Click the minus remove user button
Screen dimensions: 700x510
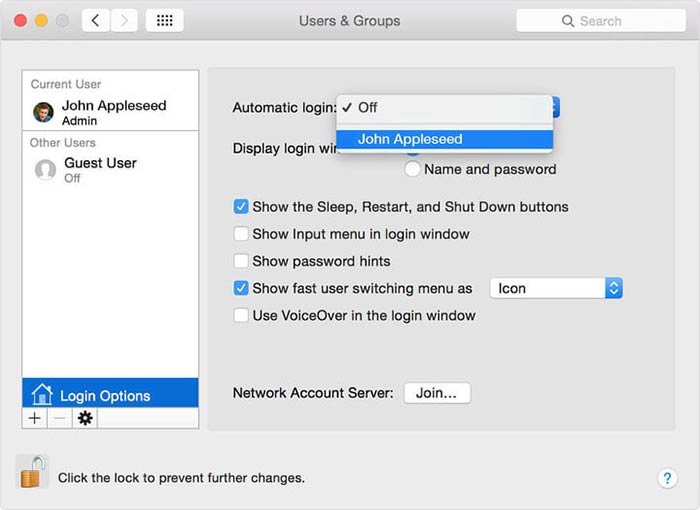(60, 418)
